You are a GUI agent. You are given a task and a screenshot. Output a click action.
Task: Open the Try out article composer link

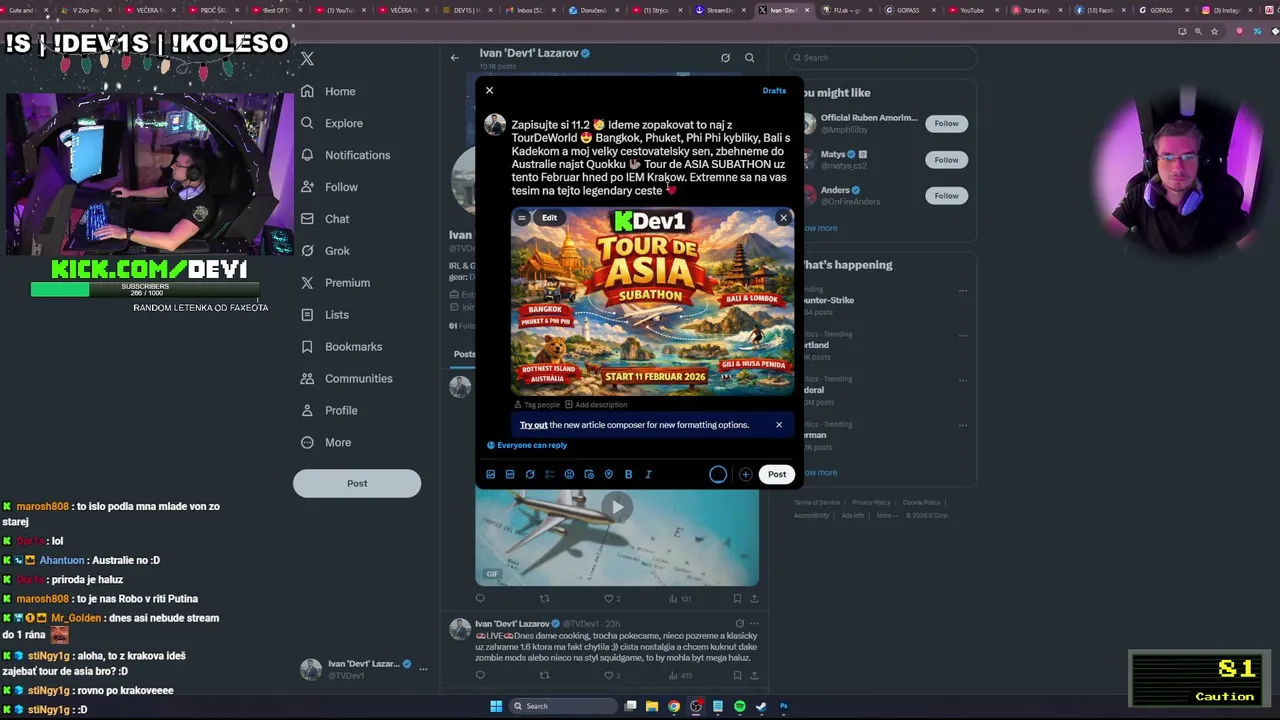[x=533, y=425]
